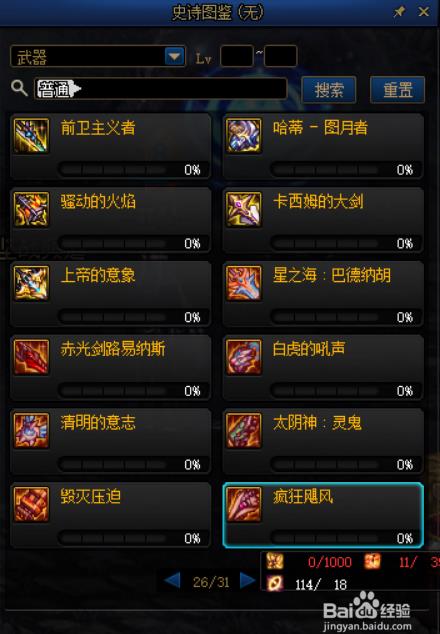
Task: Select the 疯狂飓风 entry
Action: [323, 515]
